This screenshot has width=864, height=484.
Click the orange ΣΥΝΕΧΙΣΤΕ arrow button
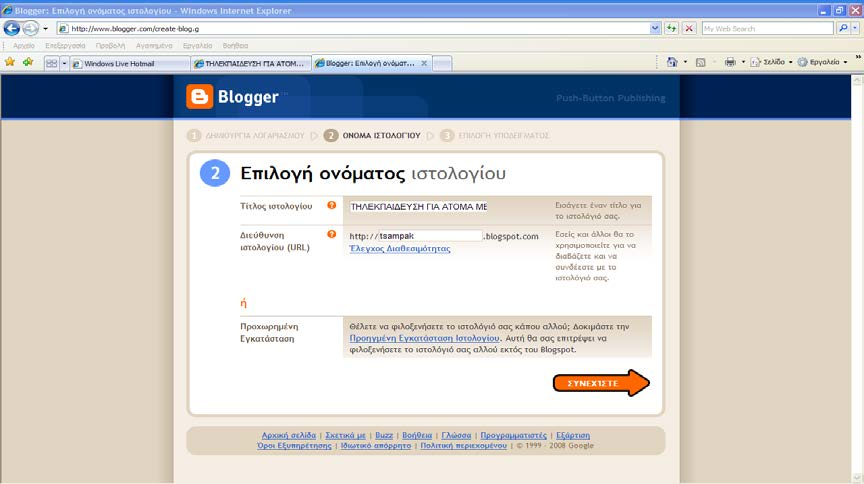601,383
